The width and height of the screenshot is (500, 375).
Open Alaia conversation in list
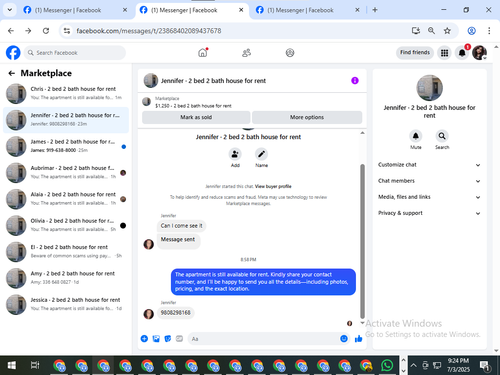tap(66, 199)
